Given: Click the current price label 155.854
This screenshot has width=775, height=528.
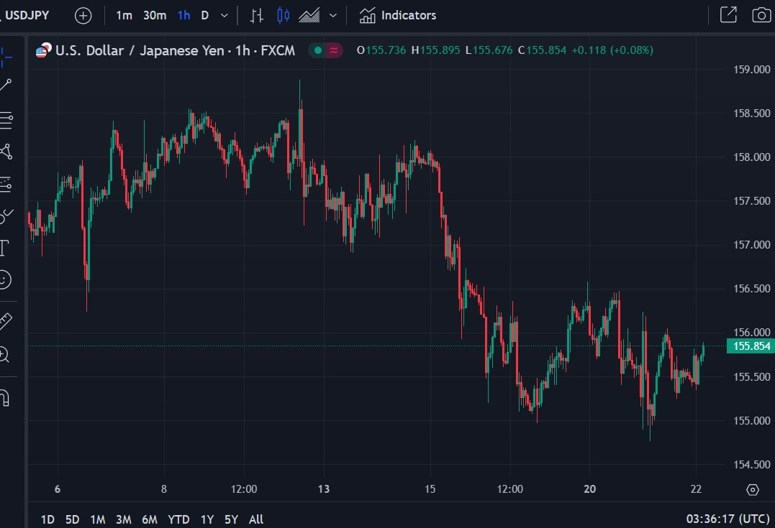Looking at the screenshot, I should click(x=750, y=346).
